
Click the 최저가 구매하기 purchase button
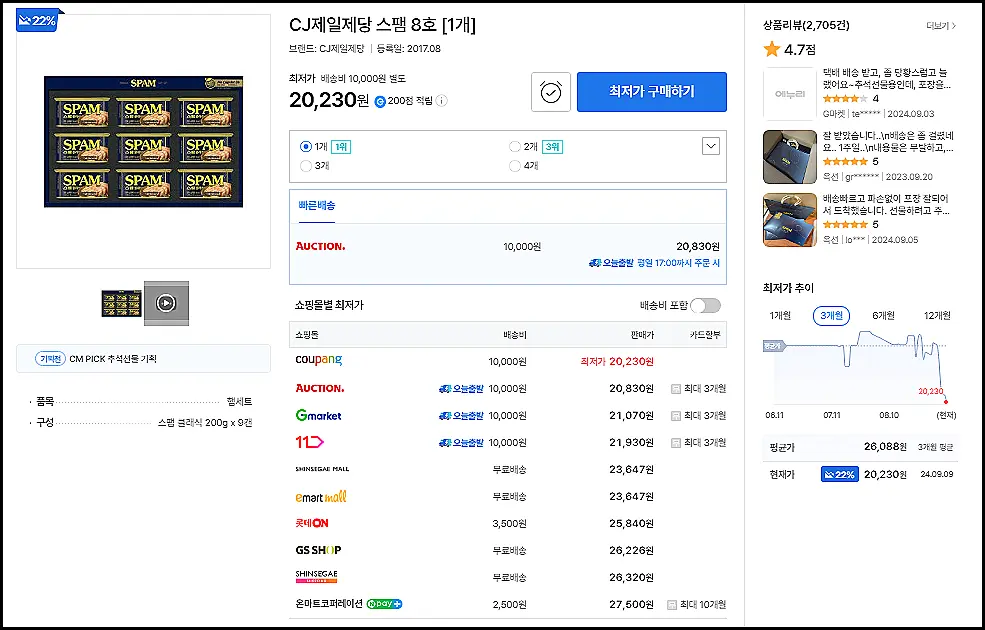651,92
